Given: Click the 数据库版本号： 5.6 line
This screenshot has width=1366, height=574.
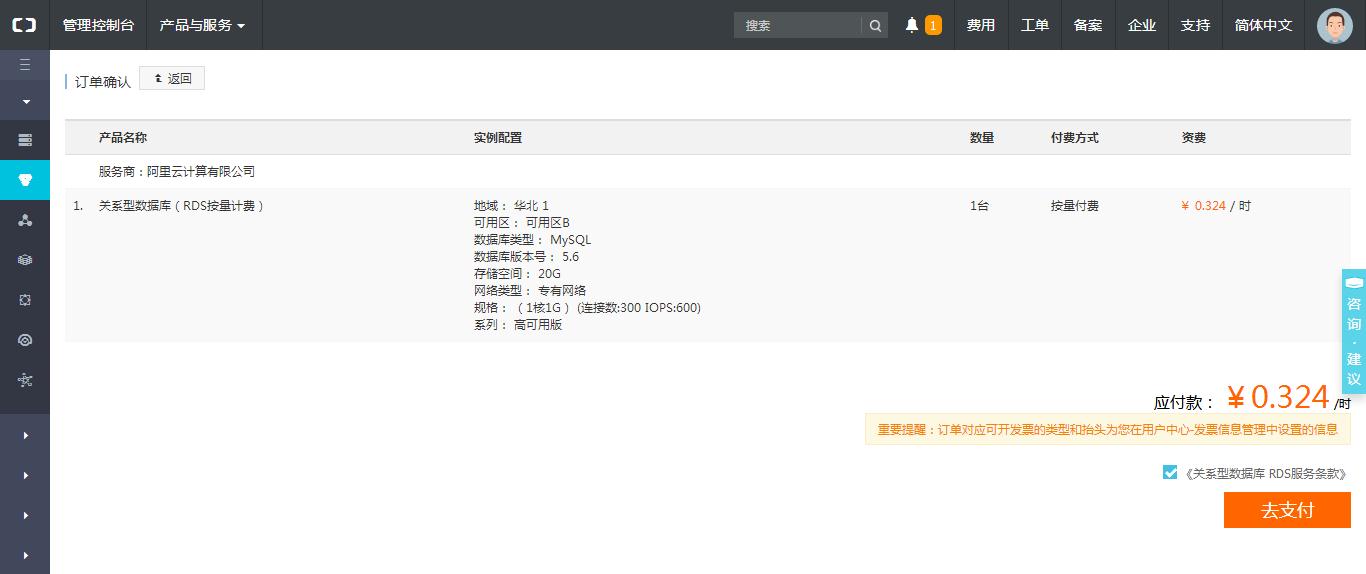Looking at the screenshot, I should point(526,257).
